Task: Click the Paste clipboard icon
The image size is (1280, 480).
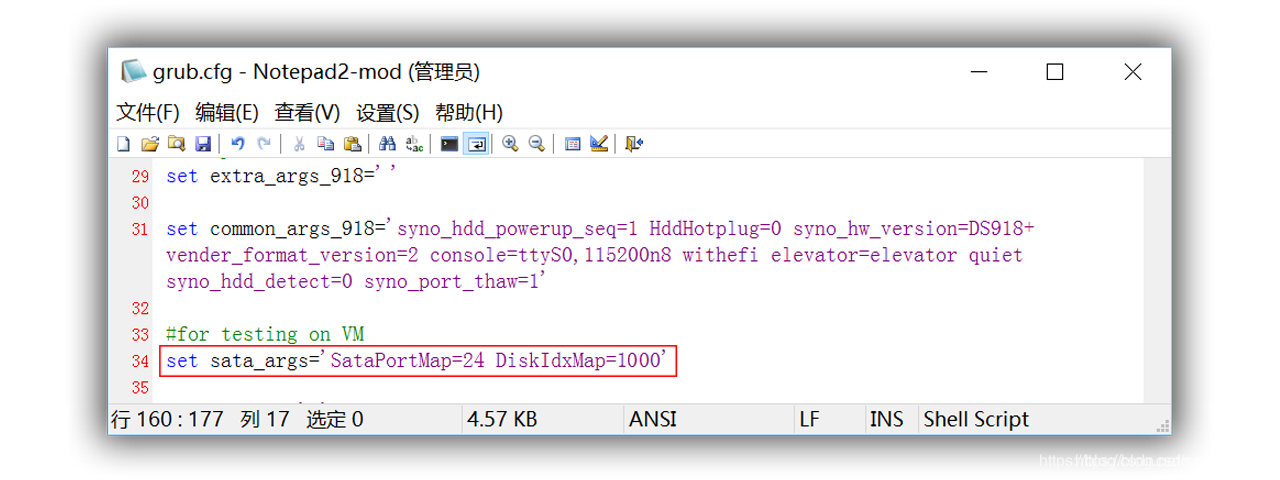Action: point(352,144)
